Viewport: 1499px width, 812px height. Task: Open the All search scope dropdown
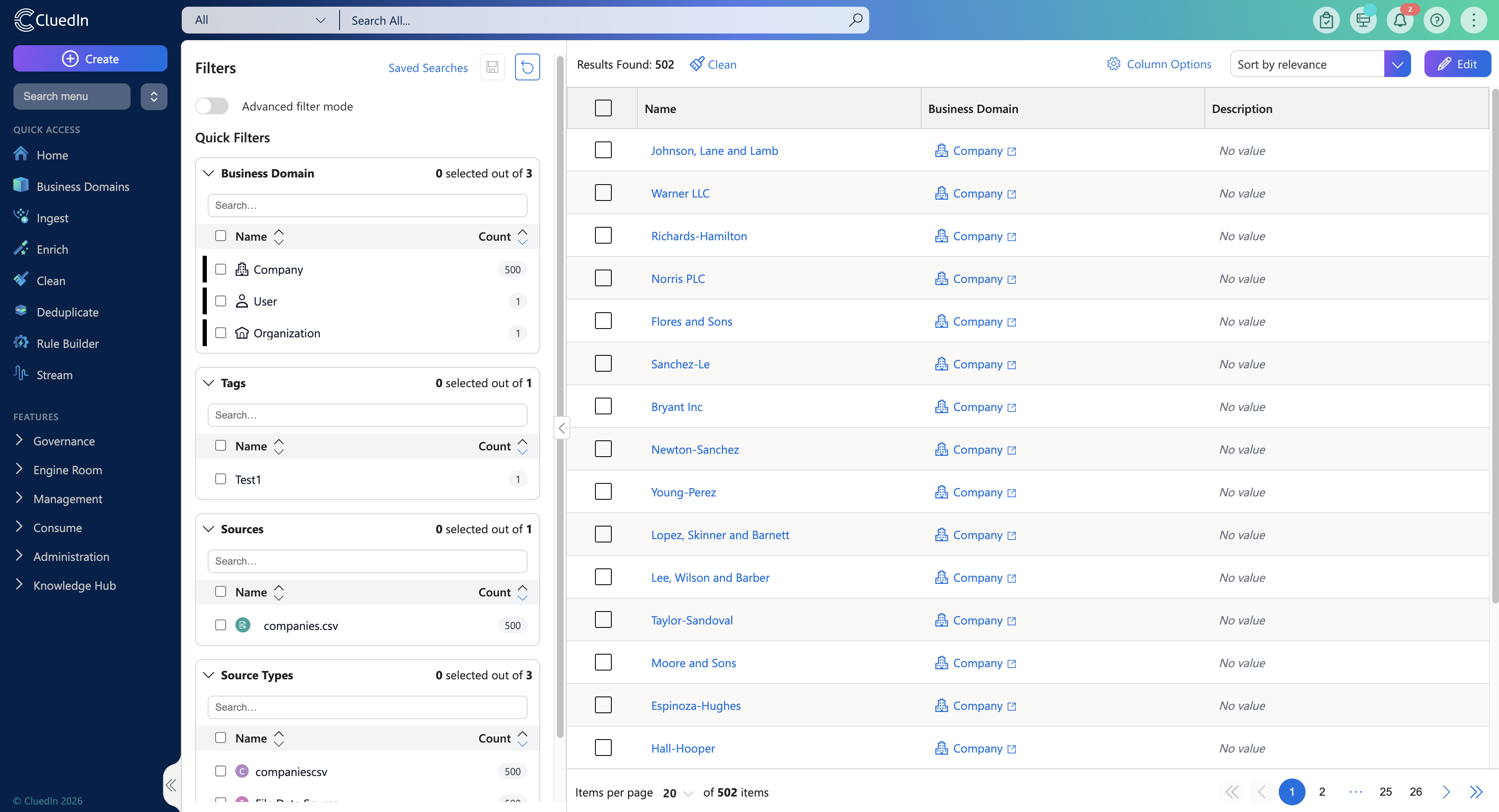pos(260,21)
